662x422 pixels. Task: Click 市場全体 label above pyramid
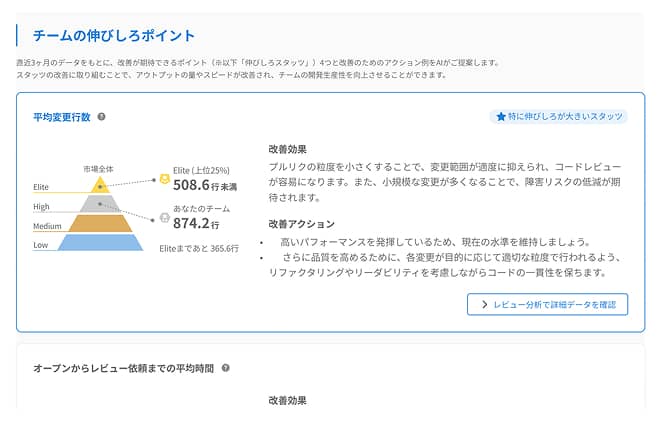[98, 169]
